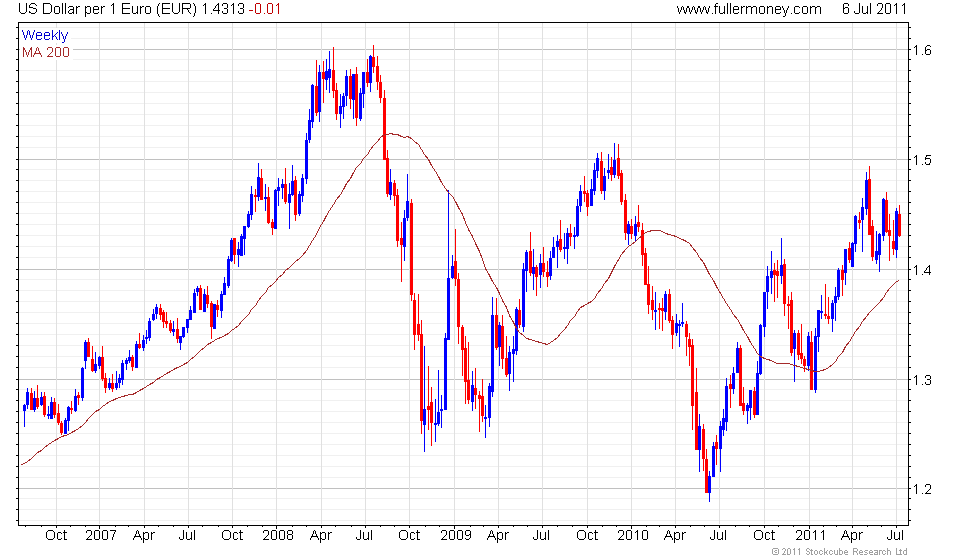
Task: Click the 'Apr' label just after 2007
Action: (144, 536)
